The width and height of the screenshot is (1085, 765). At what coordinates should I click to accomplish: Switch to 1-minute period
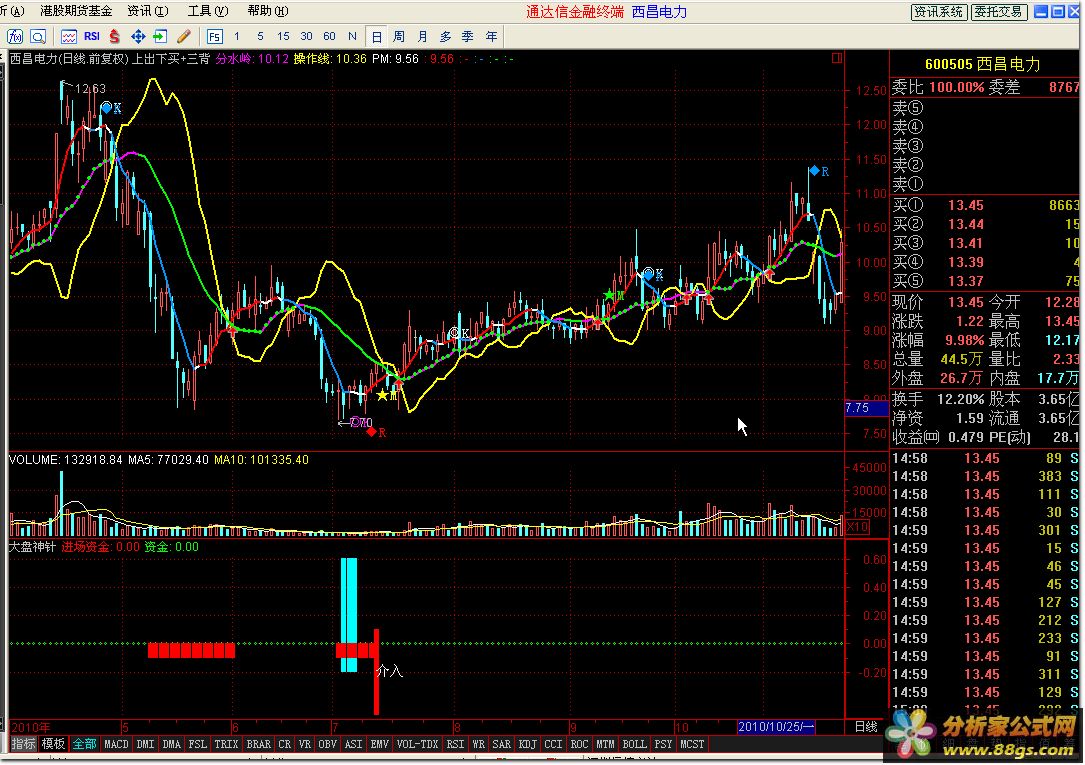(x=237, y=37)
